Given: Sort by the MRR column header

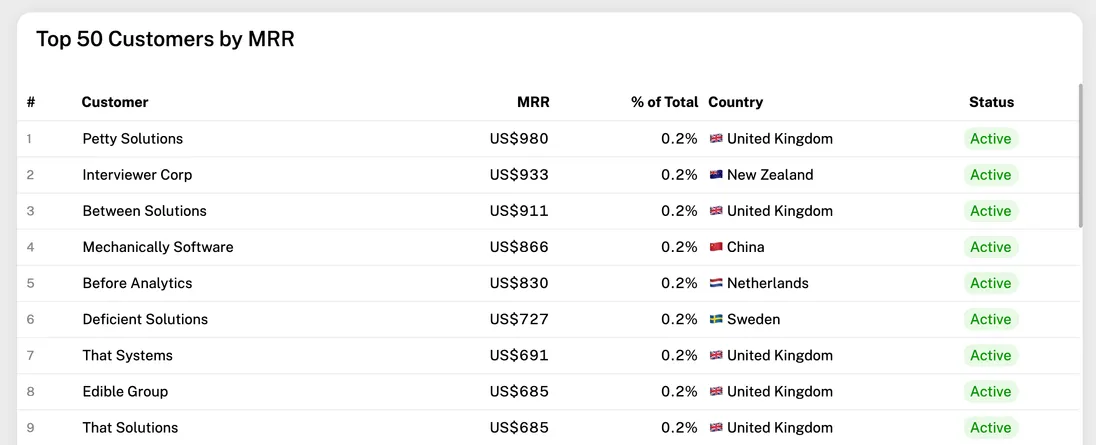Looking at the screenshot, I should (533, 102).
